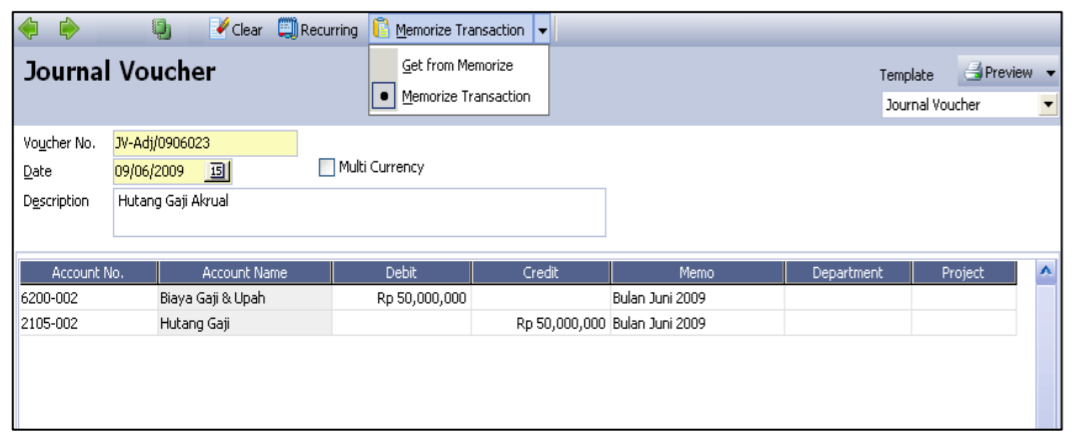Click the Voucher No. input field
The height and width of the screenshot is (444, 1080).
point(204,143)
